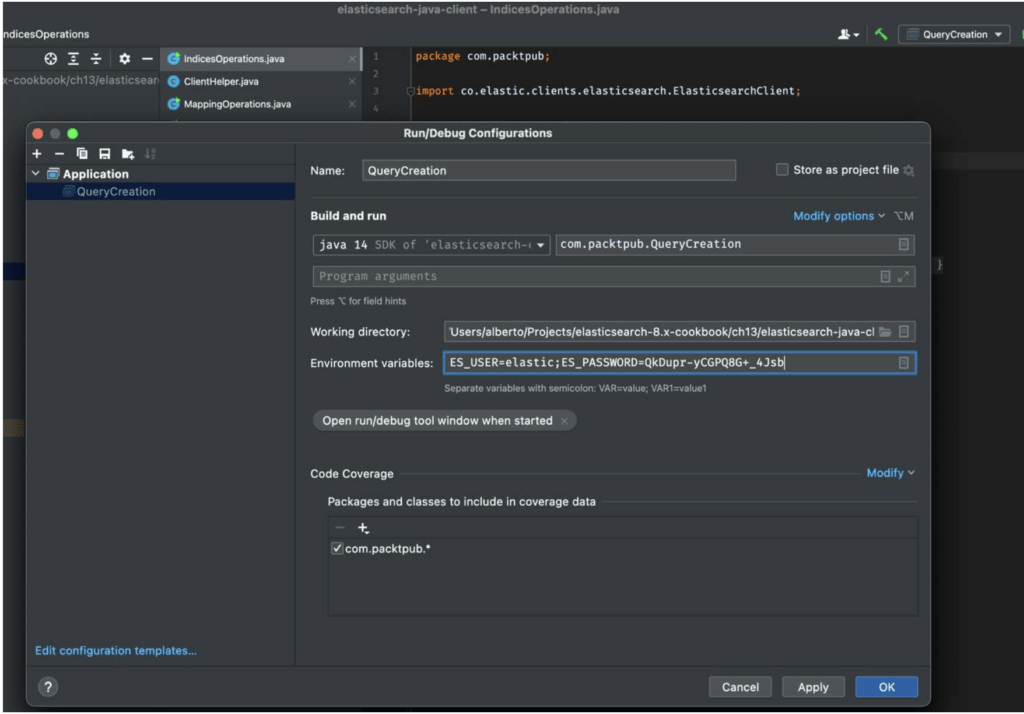The width and height of the screenshot is (1024, 714).
Task: Copy the QueryCreation configuration via the copy icon
Action: [x=82, y=153]
